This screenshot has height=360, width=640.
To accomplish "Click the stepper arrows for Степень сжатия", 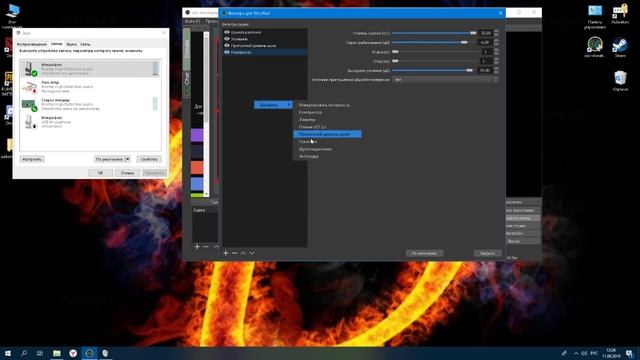I will coord(496,33).
